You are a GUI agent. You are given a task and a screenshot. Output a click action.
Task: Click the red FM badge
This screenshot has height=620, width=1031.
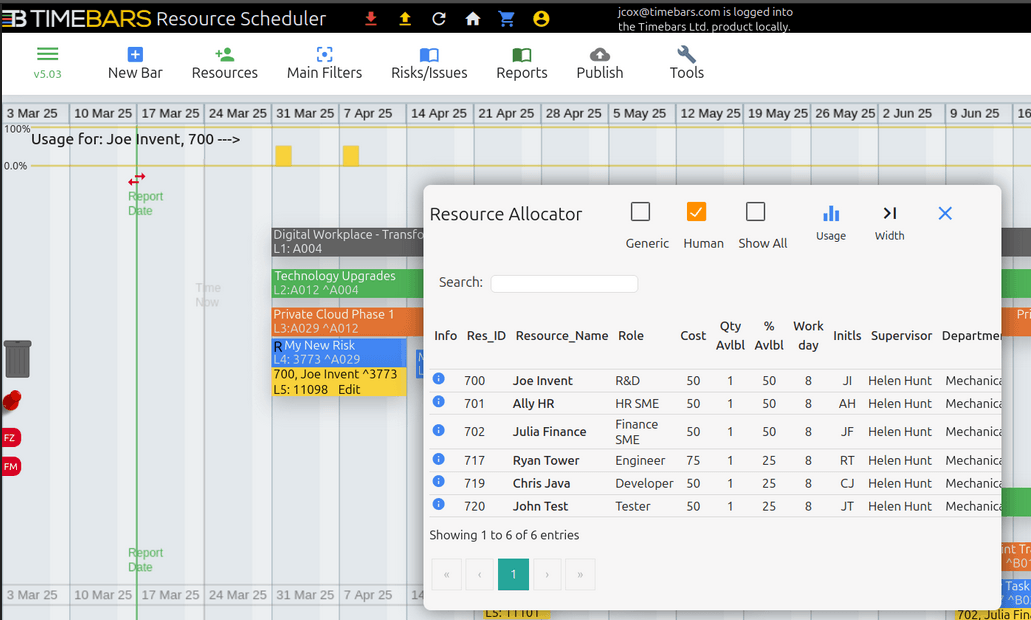(x=11, y=467)
